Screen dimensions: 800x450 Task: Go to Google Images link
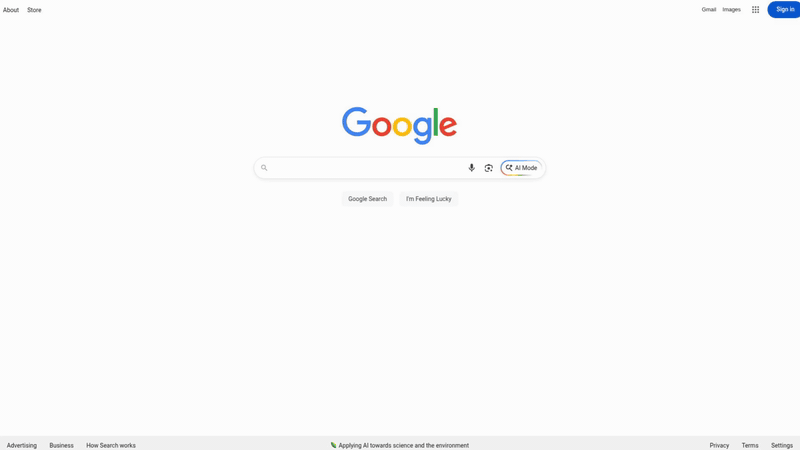[x=731, y=10]
